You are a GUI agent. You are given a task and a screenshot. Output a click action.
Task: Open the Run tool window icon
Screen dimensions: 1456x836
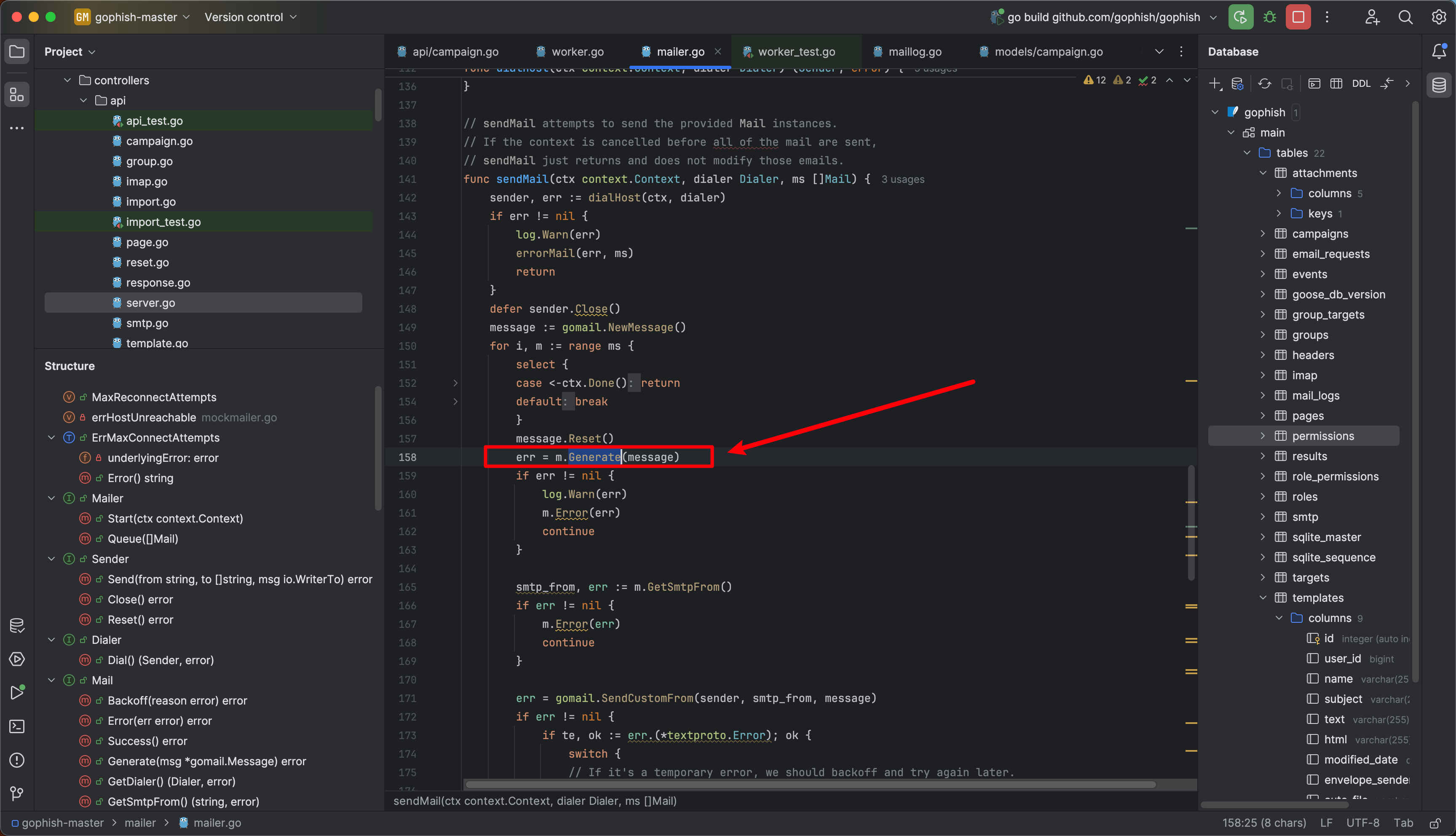coord(17,692)
